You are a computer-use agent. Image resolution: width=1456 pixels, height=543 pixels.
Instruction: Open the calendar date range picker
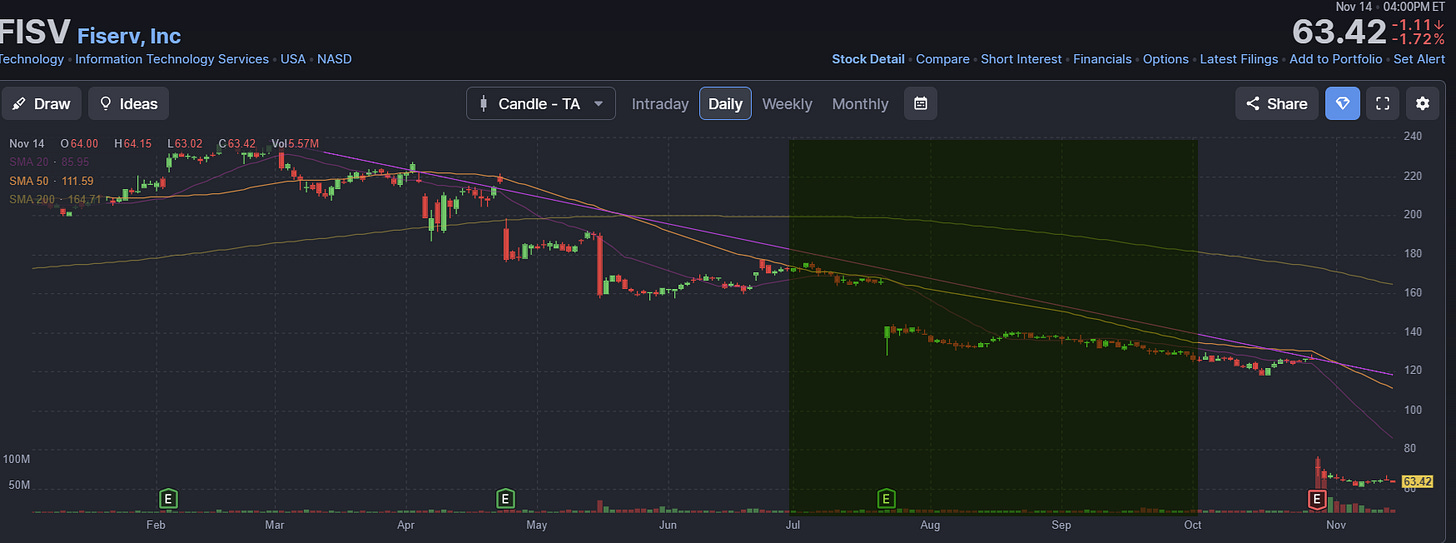(921, 104)
